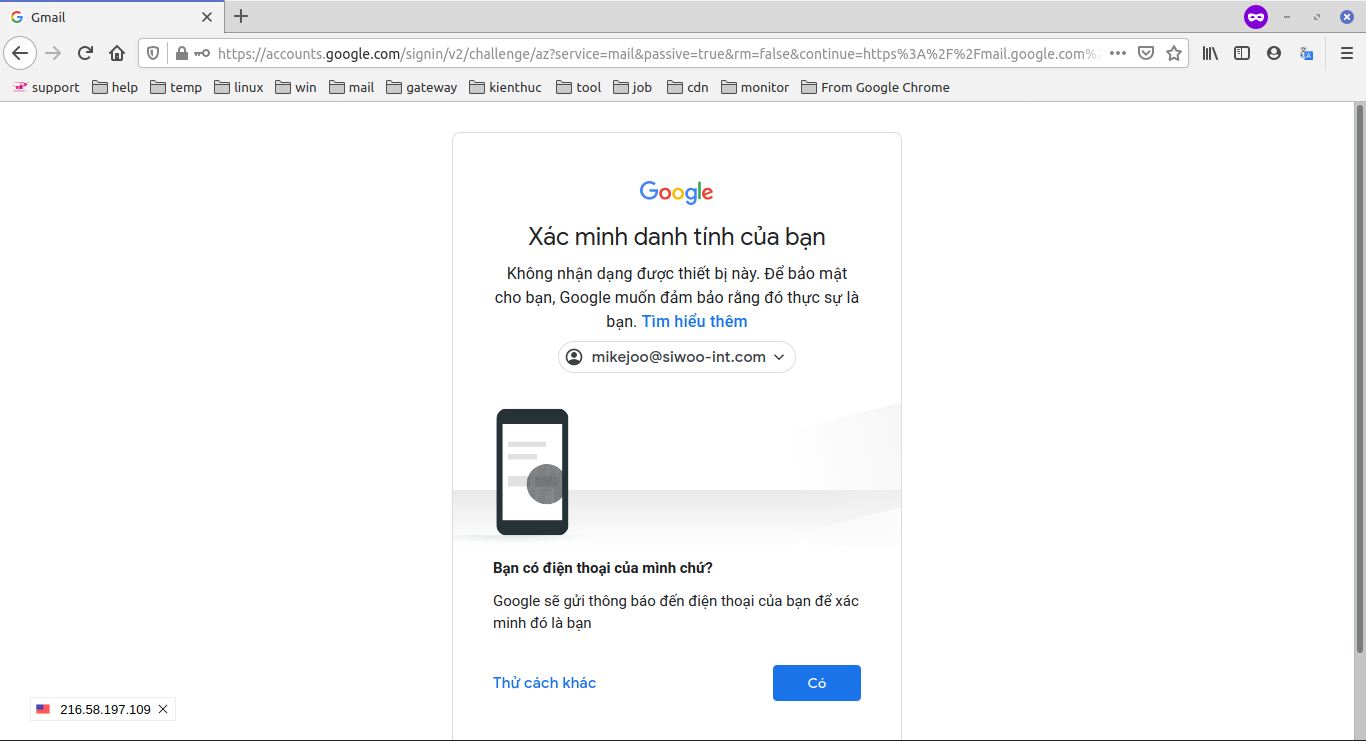Open the temp bookmarks folder

[x=176, y=87]
